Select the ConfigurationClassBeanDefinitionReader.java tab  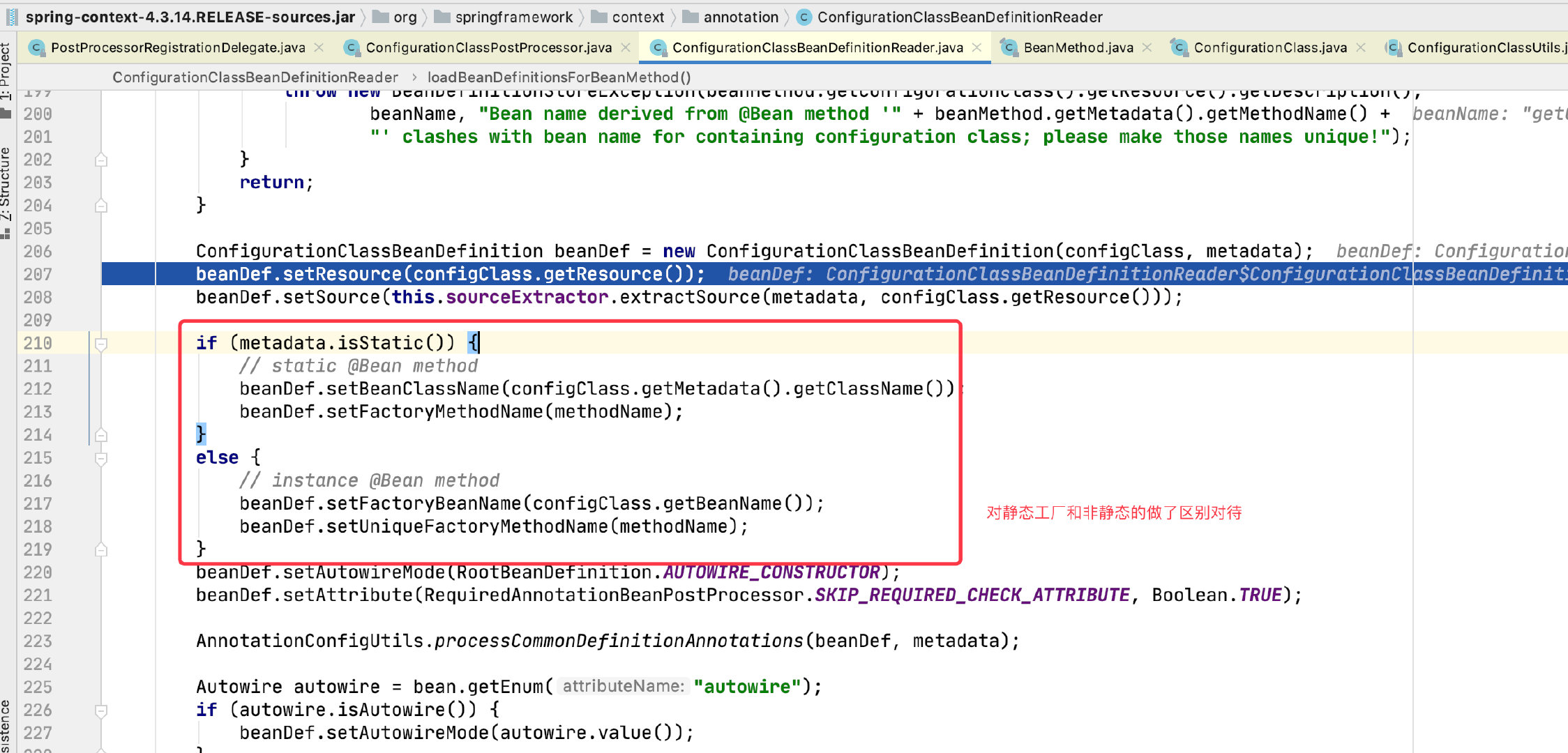click(x=817, y=47)
